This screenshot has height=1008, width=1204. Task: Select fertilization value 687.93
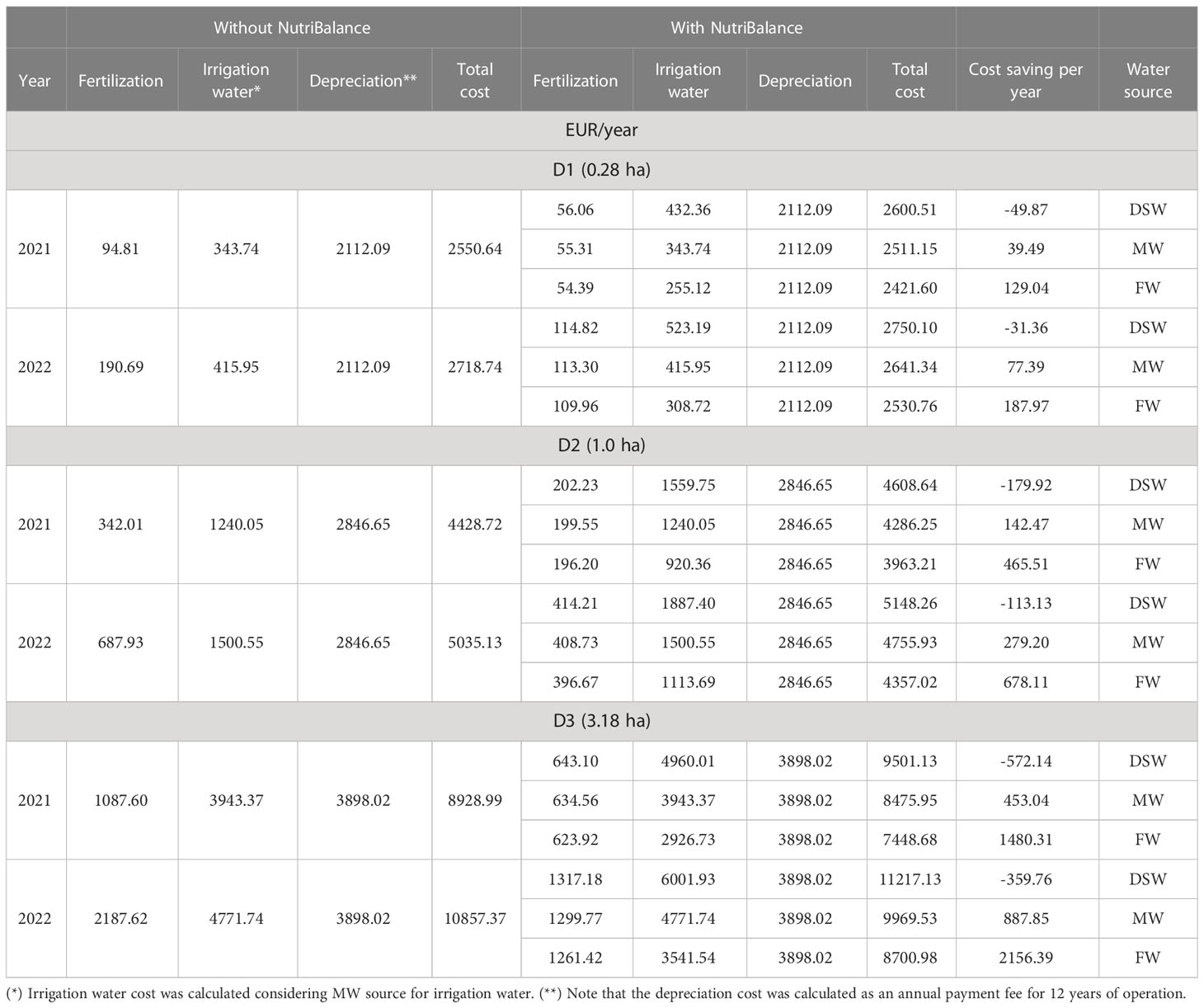tap(120, 643)
